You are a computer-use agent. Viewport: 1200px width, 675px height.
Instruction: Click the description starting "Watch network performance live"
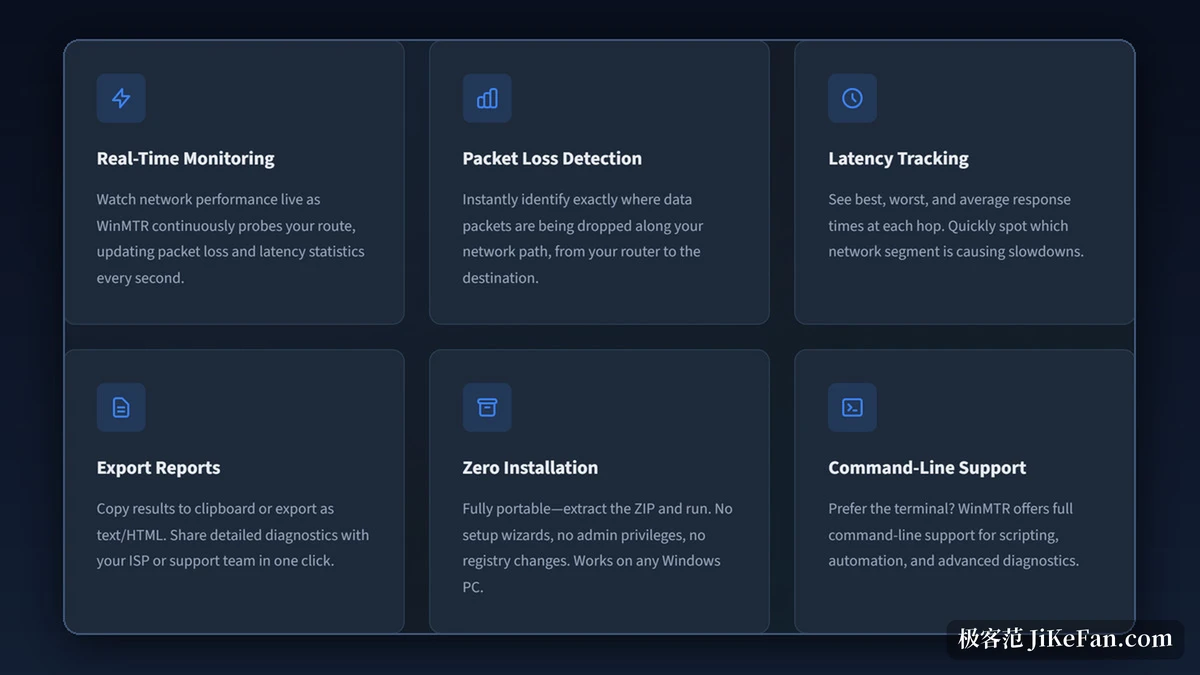231,238
